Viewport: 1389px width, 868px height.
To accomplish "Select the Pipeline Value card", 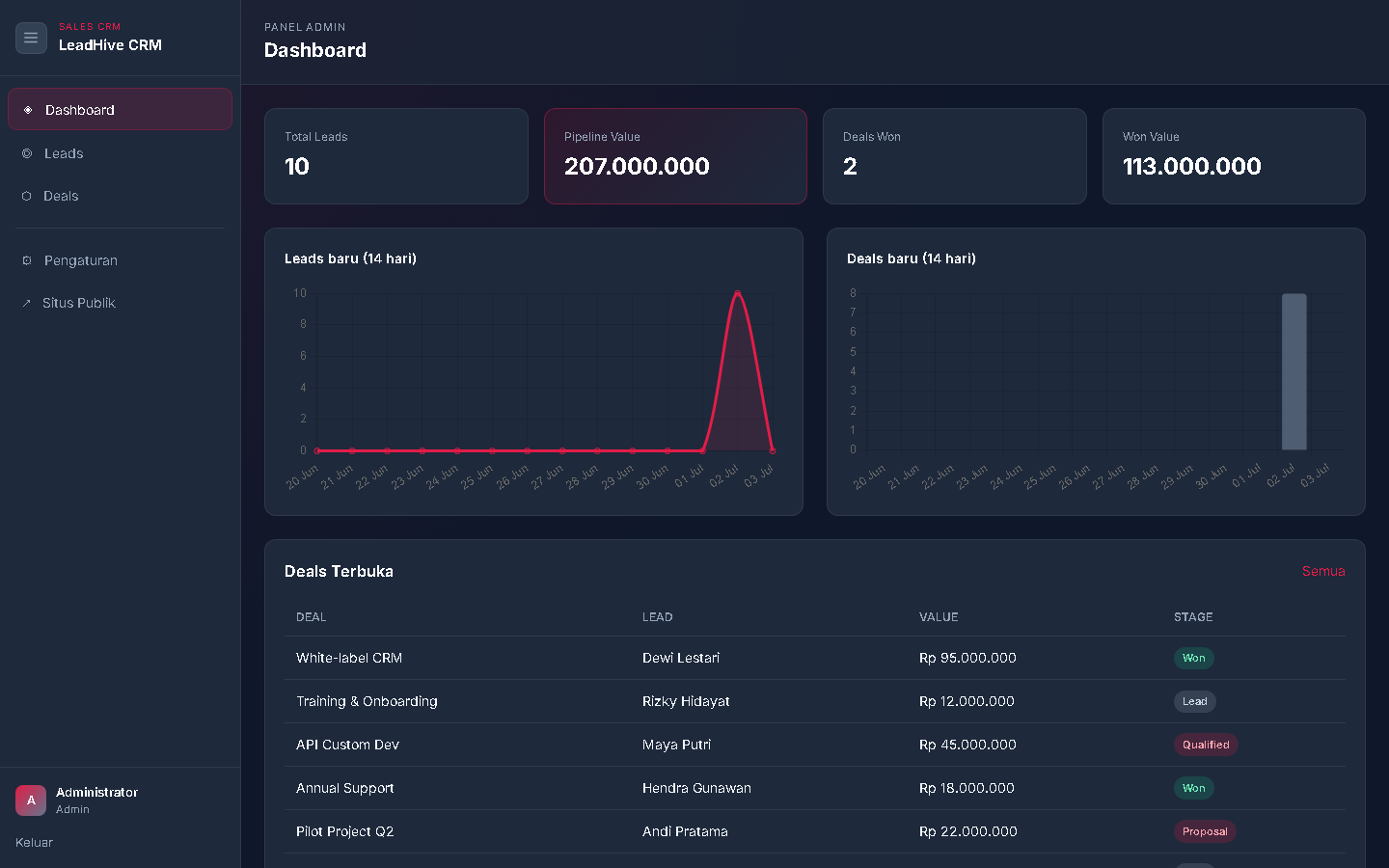I will click(x=675, y=156).
